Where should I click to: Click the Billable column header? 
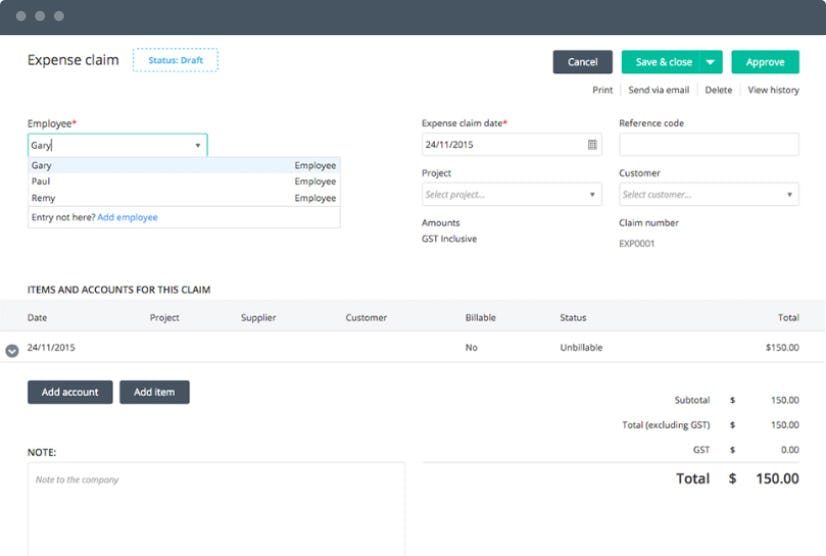480,317
